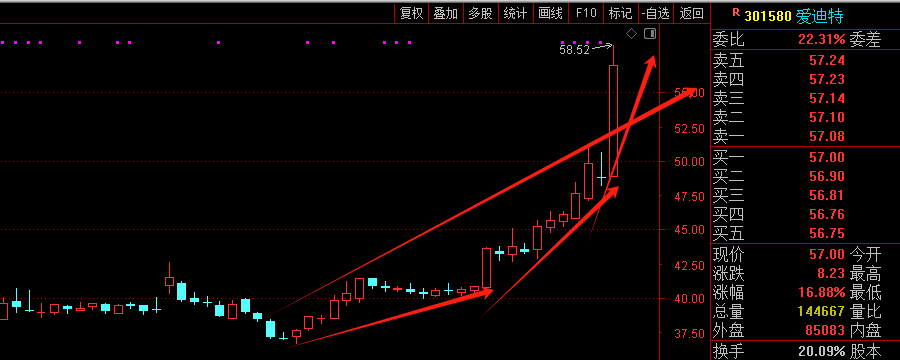Select the 卖三 price 57.14

pyautogui.click(x=827, y=99)
